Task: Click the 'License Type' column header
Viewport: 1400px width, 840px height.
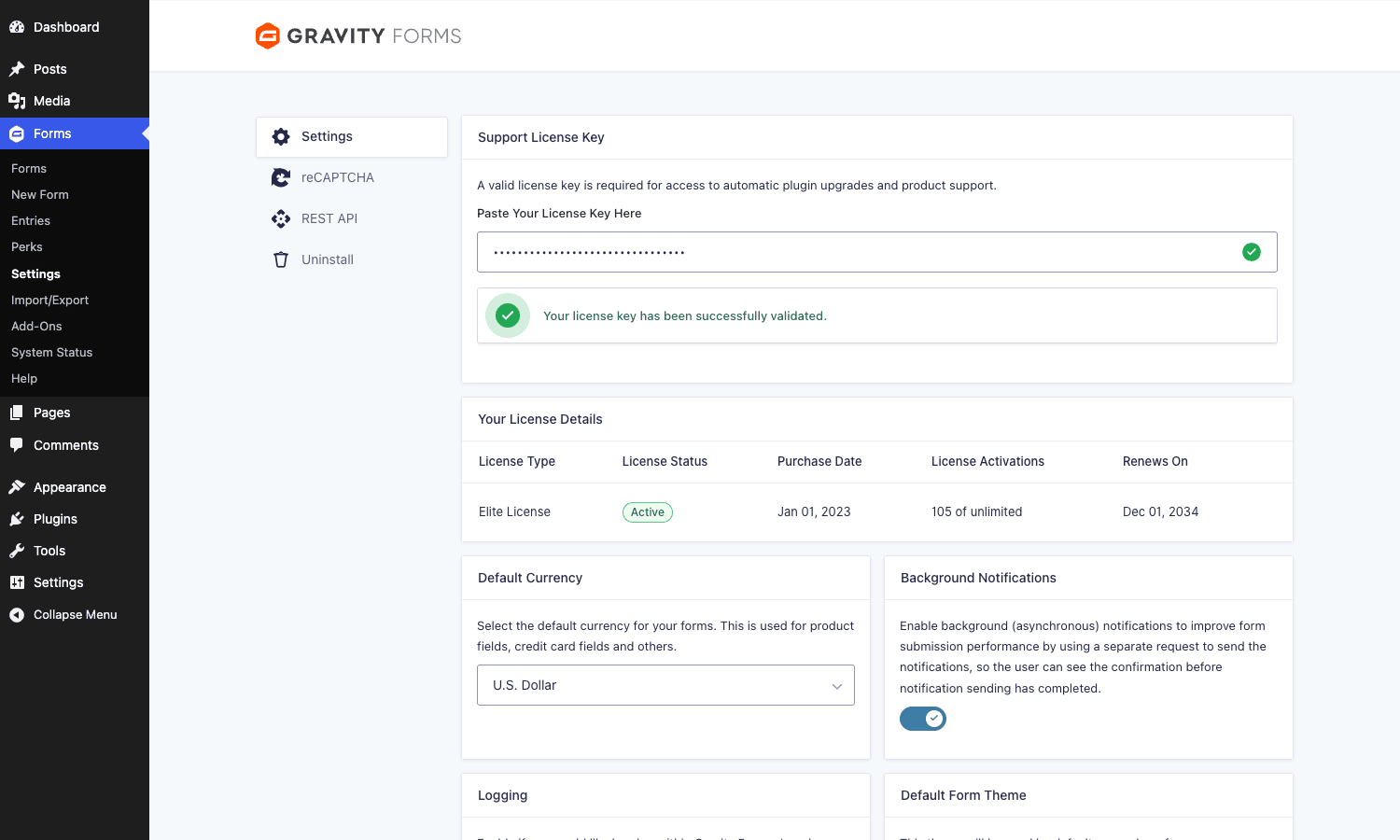Action: tap(517, 461)
